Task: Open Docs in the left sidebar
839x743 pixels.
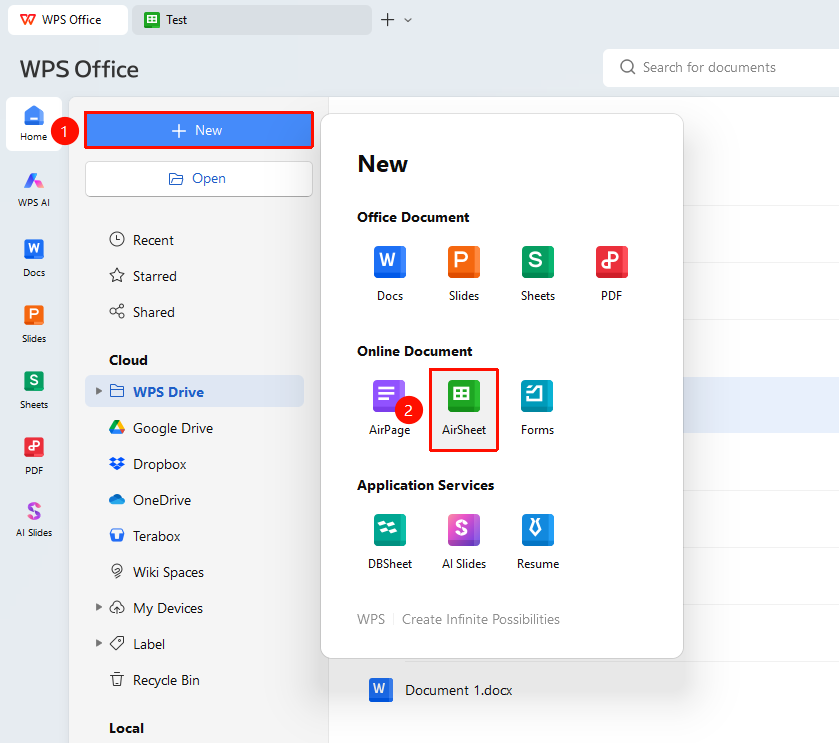Action: 34,258
